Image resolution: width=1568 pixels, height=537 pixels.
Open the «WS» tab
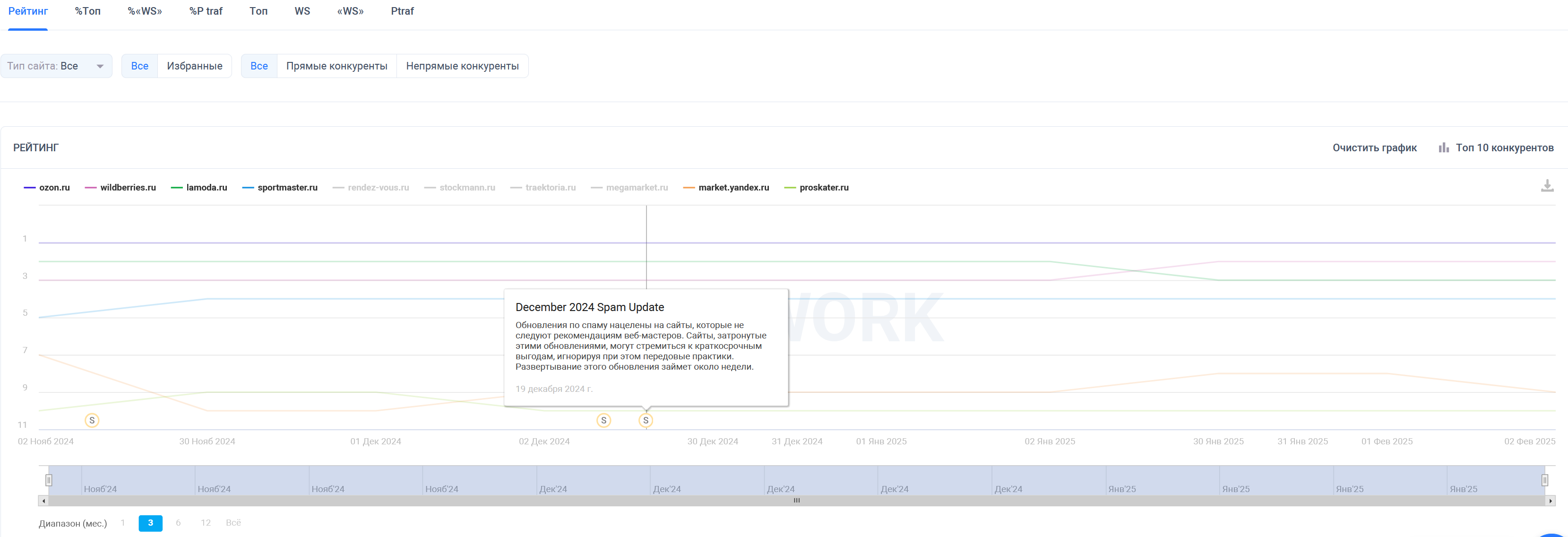point(351,11)
